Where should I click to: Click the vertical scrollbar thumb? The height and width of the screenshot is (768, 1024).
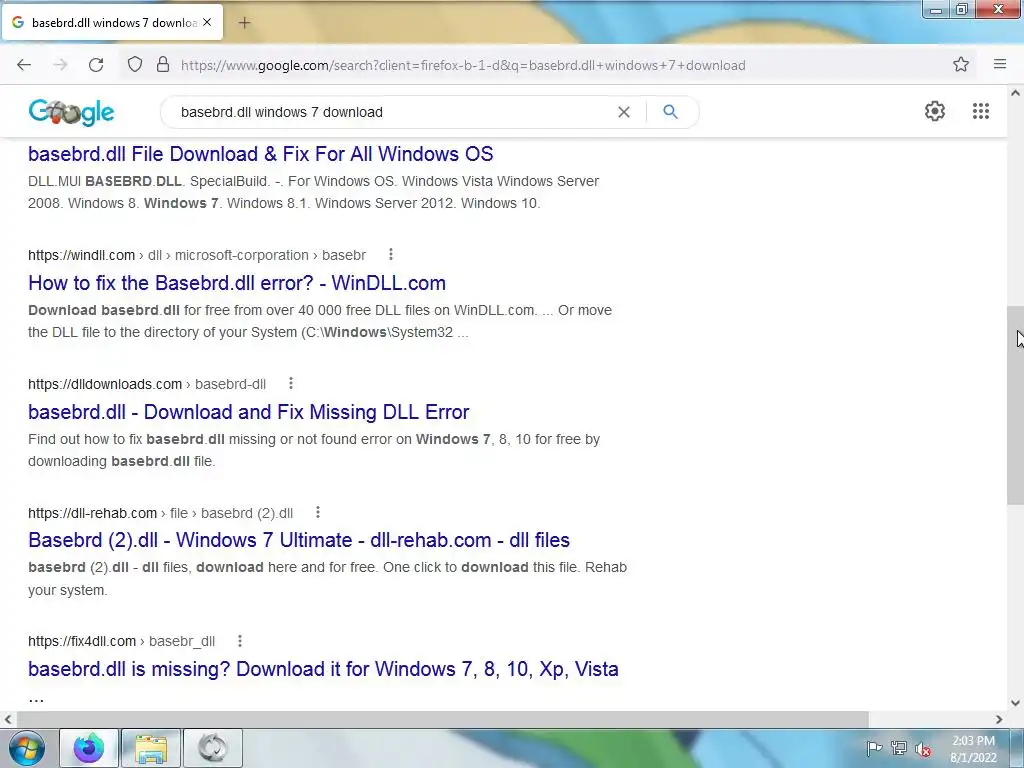[x=1015, y=405]
